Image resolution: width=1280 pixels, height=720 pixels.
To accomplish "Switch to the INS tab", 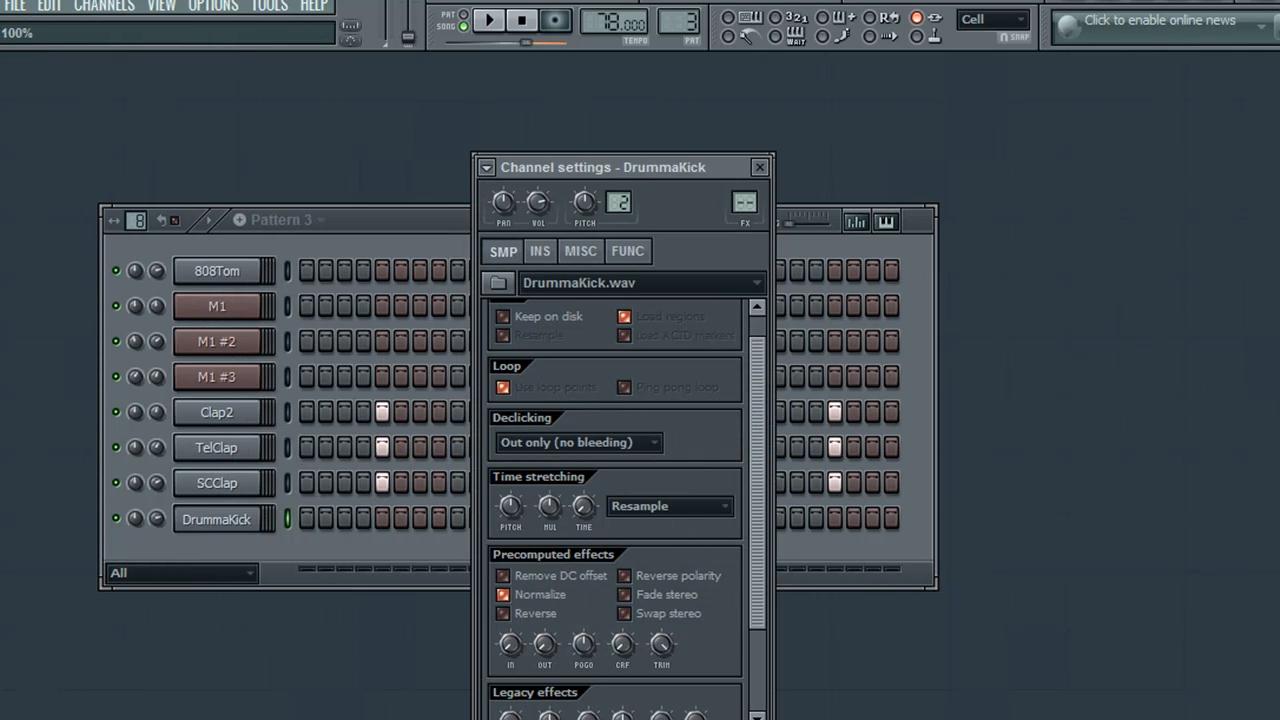I will pyautogui.click(x=540, y=252).
